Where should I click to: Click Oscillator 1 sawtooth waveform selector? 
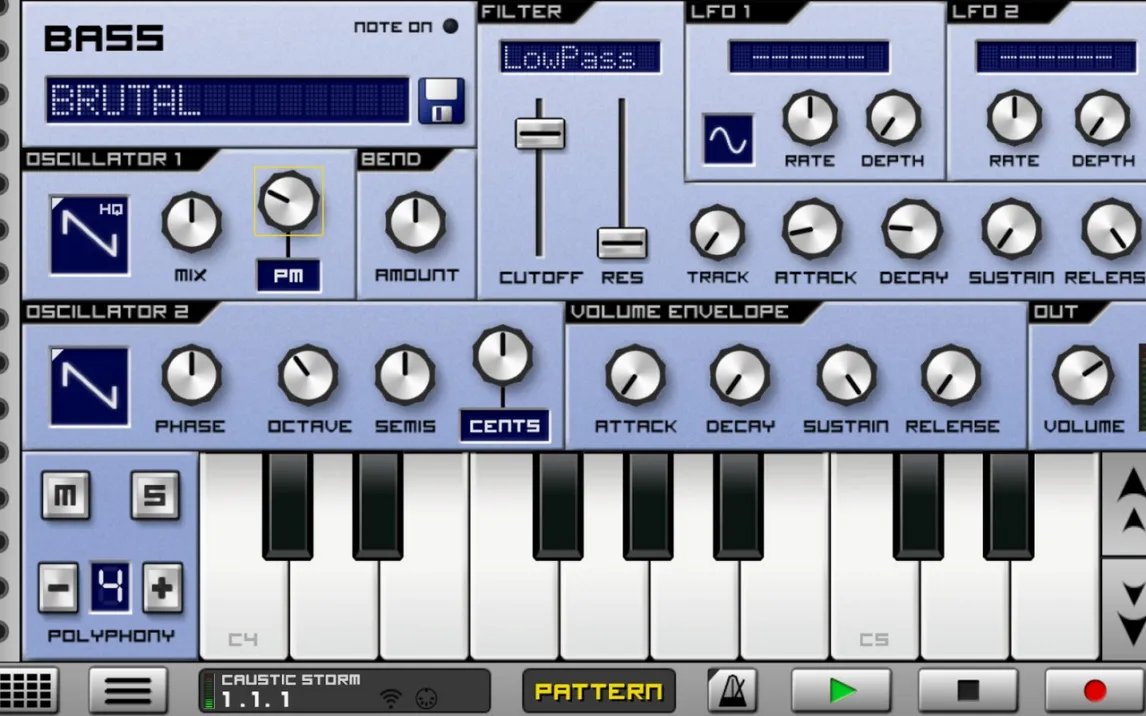[89, 235]
